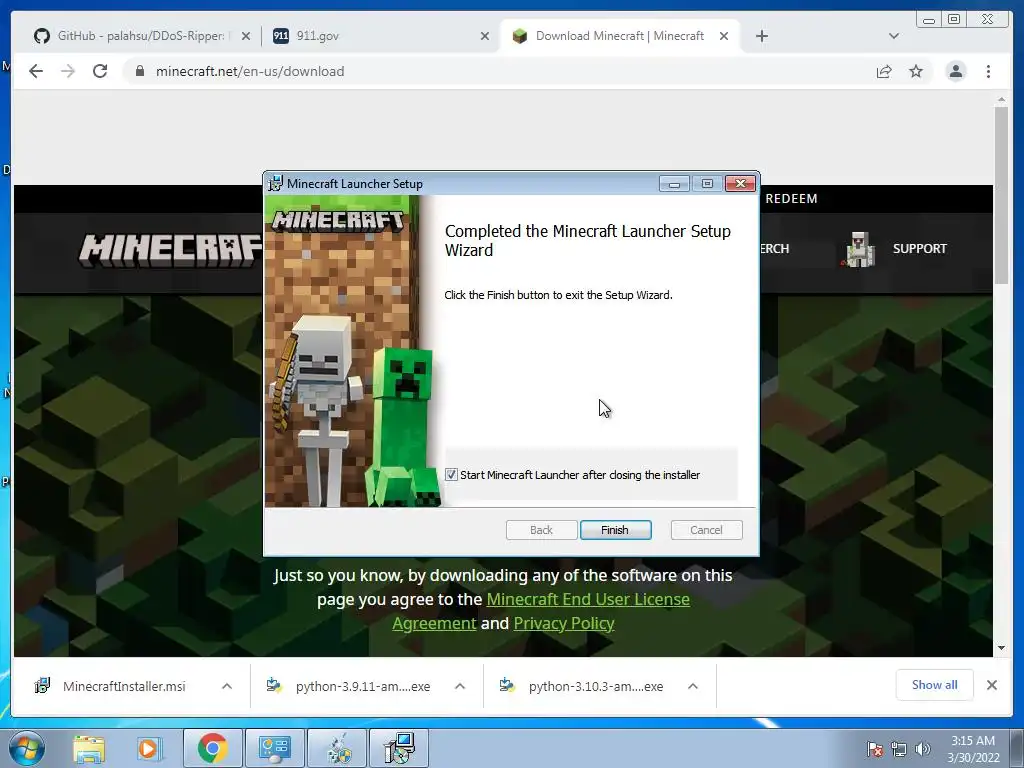Open Windows Explorer from taskbar
1024x768 pixels.
point(89,748)
